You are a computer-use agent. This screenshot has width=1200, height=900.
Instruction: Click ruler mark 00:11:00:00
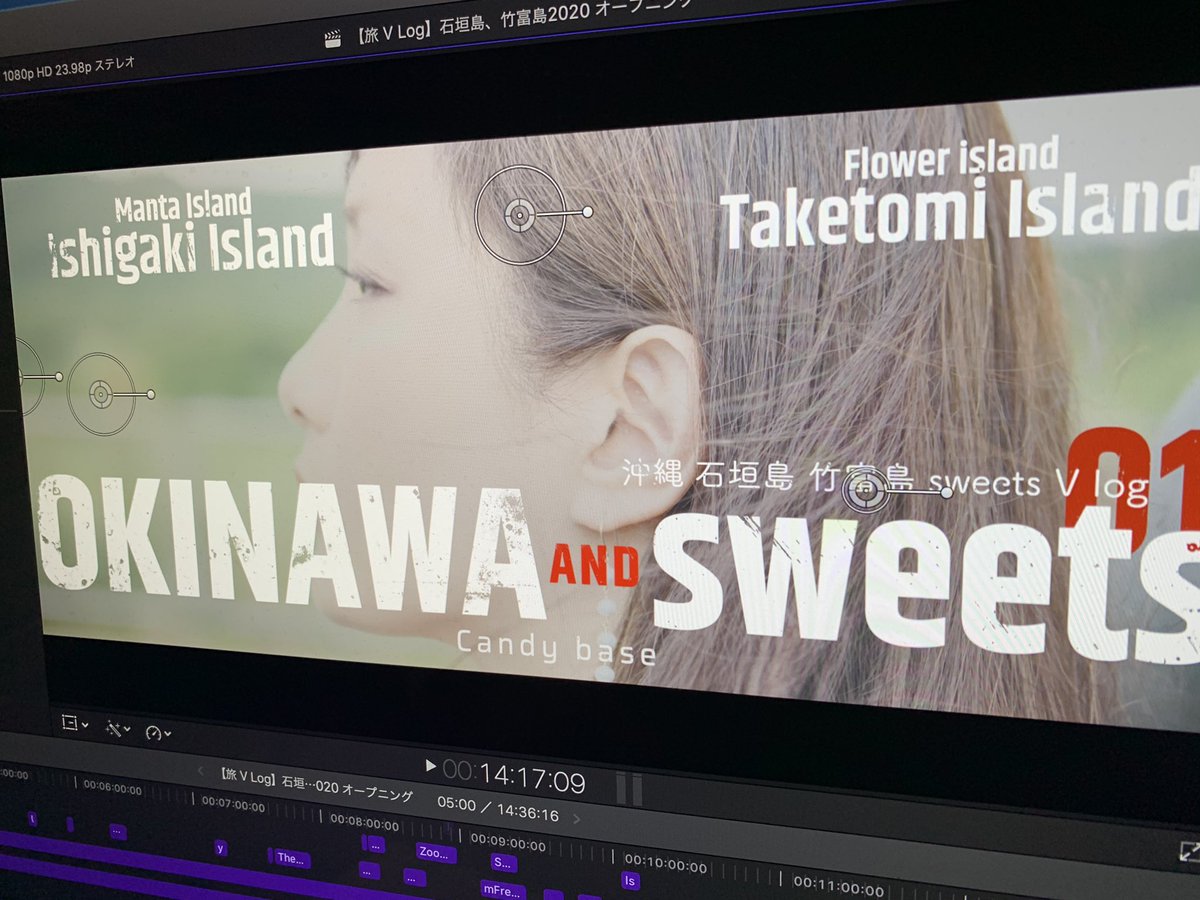(x=838, y=886)
